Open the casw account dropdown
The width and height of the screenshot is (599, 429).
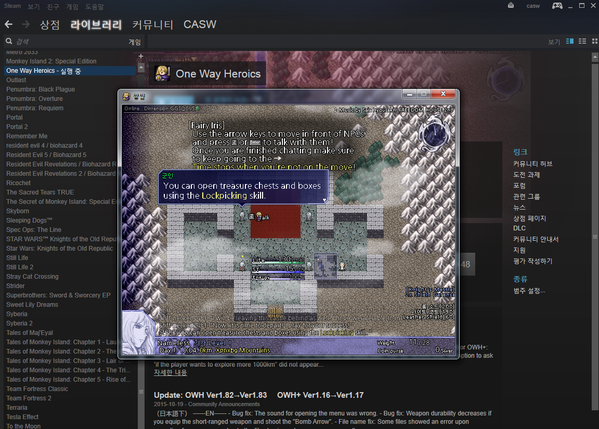(x=533, y=6)
